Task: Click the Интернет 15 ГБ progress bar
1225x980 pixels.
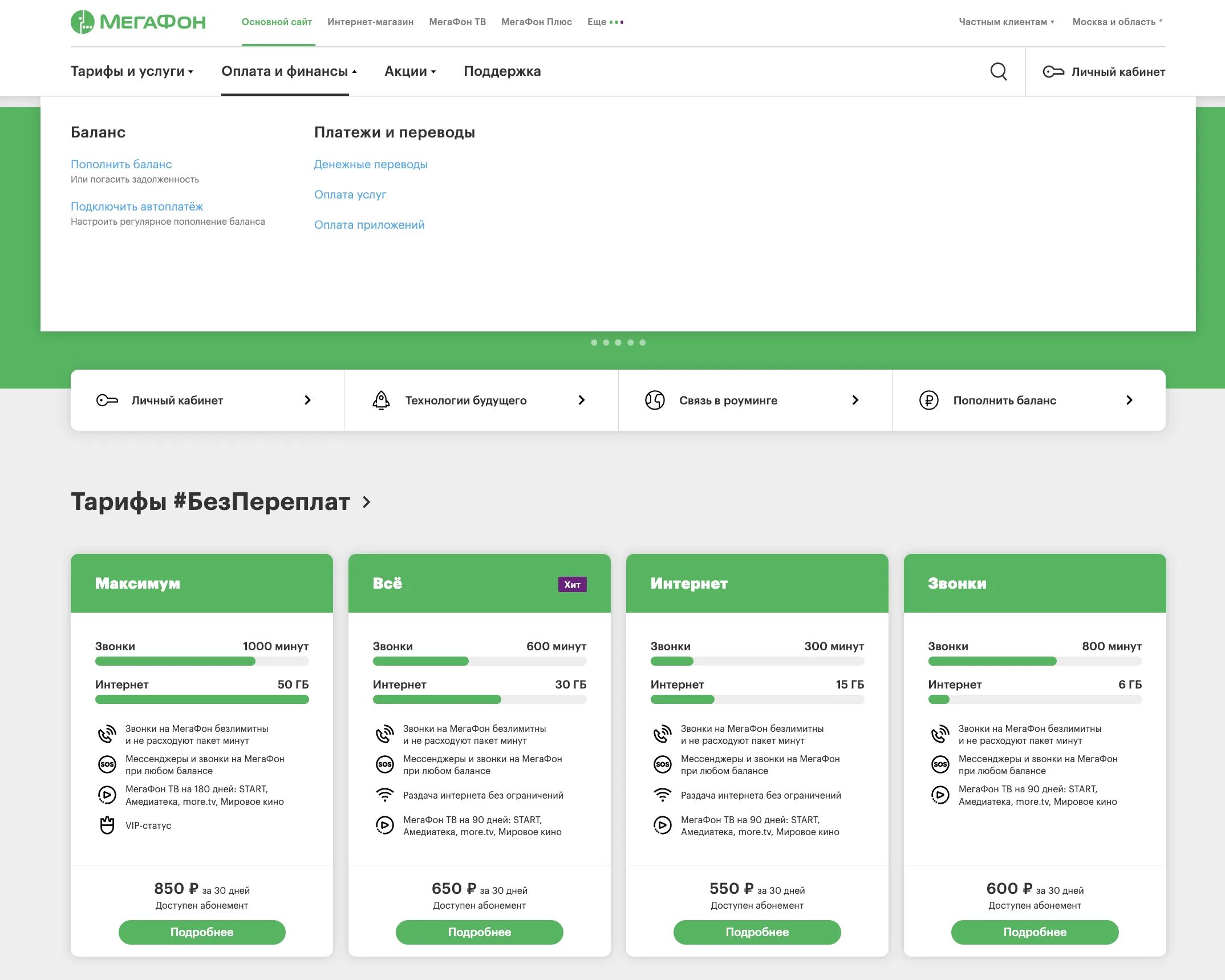Action: click(757, 699)
